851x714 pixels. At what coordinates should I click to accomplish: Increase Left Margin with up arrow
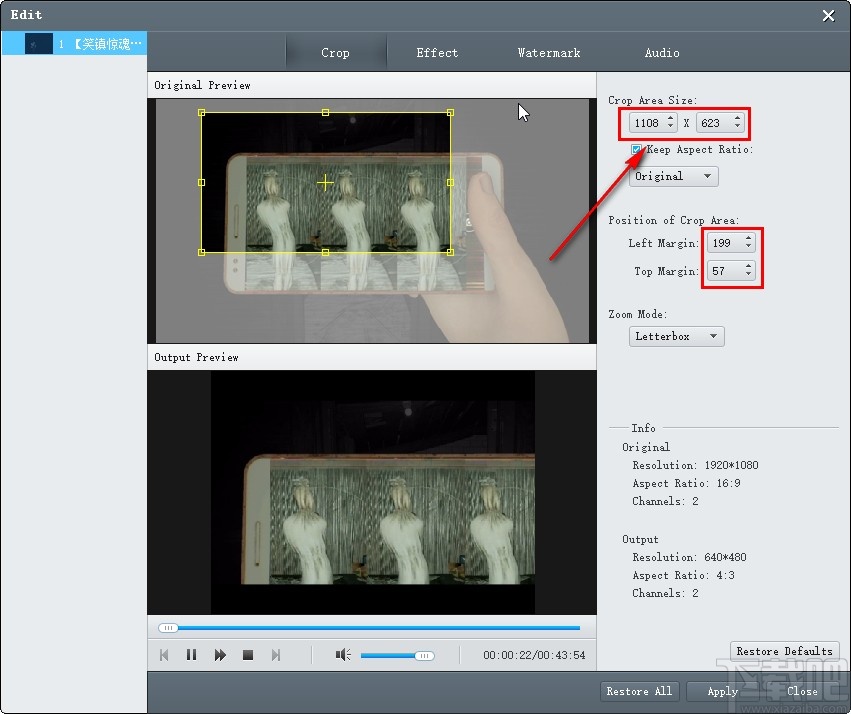748,238
